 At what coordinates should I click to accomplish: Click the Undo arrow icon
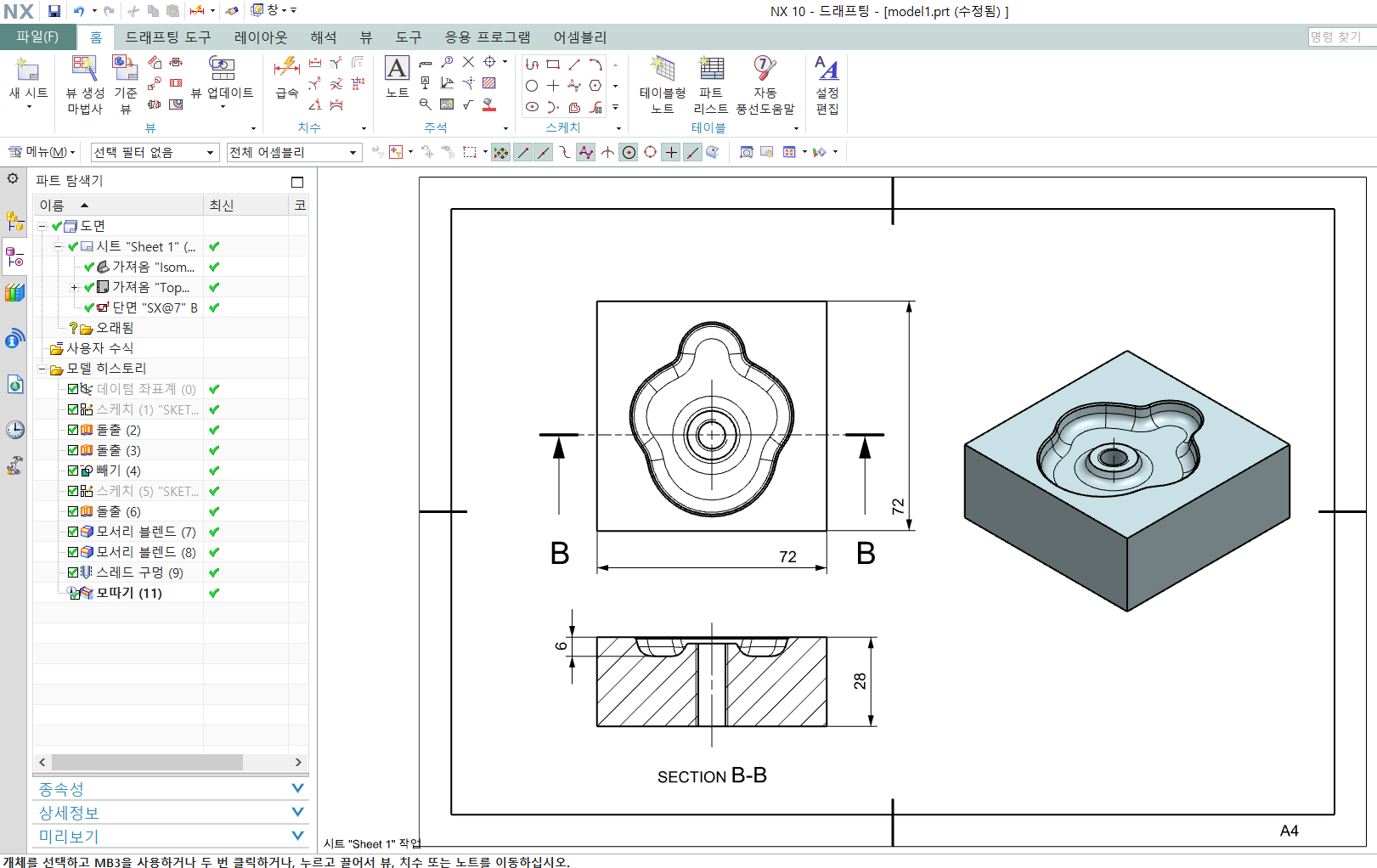pos(79,11)
